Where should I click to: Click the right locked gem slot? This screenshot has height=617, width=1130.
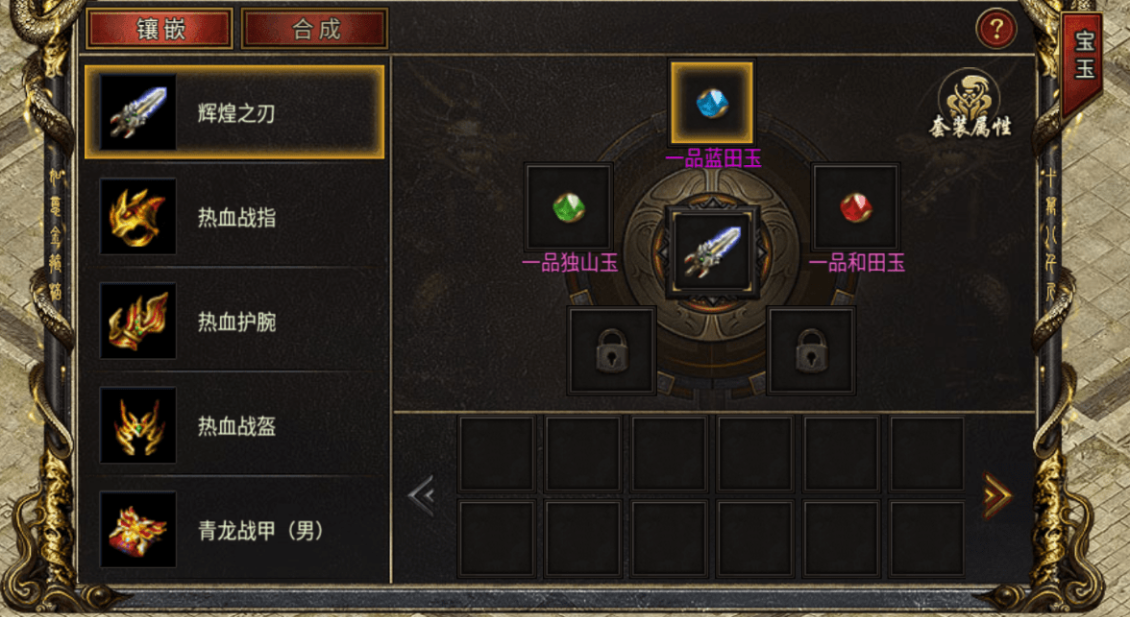(811, 350)
